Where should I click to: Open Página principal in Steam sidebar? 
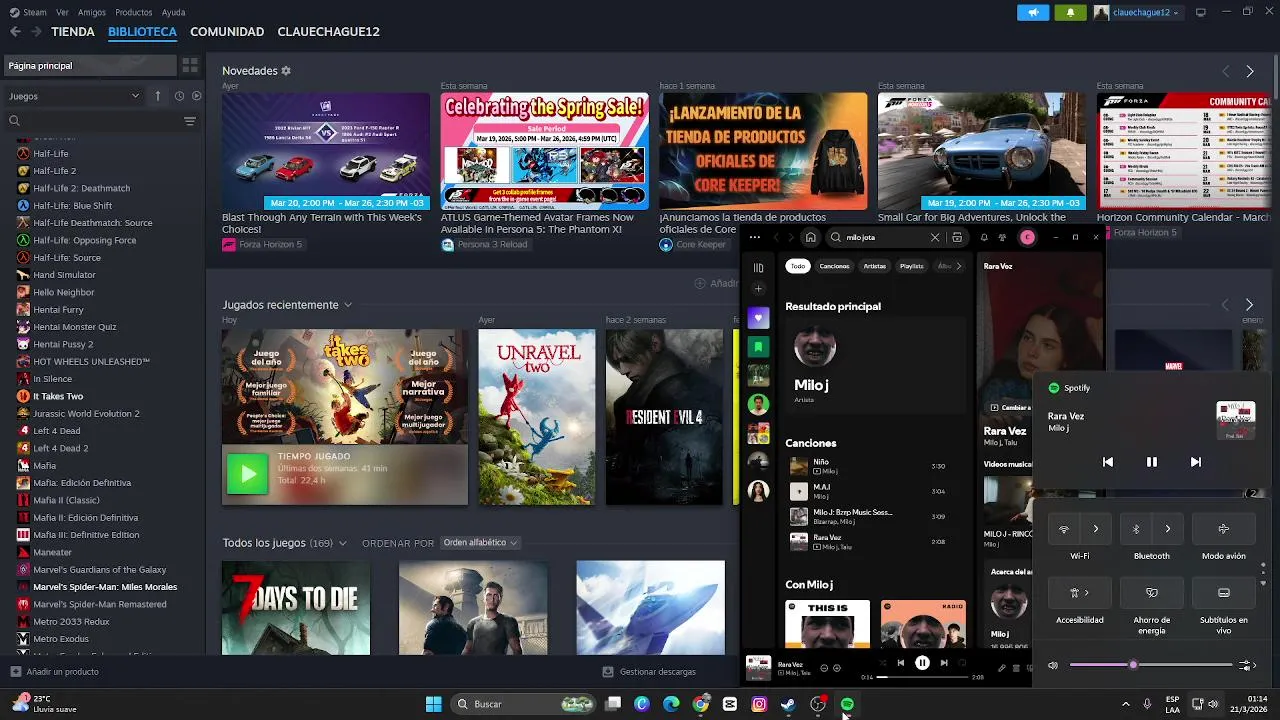click(x=88, y=65)
